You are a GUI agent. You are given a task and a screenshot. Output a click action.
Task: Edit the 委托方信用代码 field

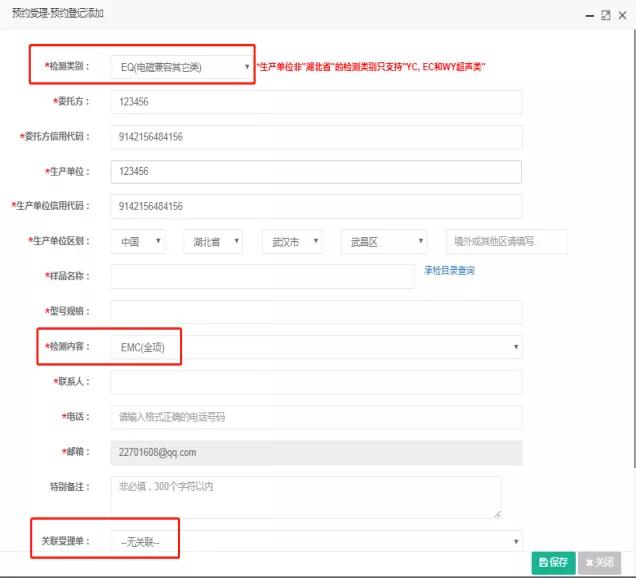pyautogui.click(x=316, y=137)
